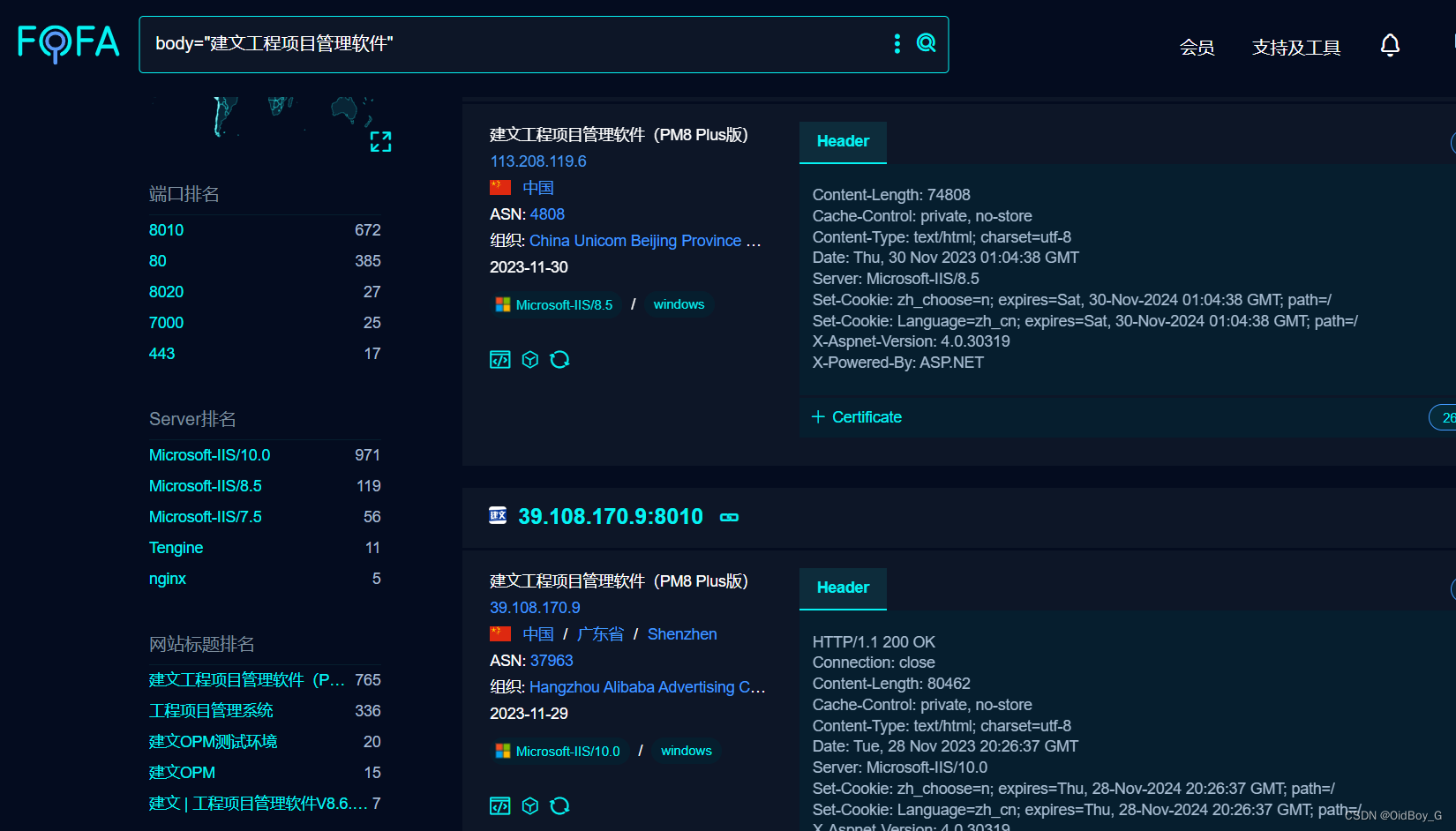Click 广东省 region link
This screenshot has width=1456, height=831.
pyautogui.click(x=600, y=634)
